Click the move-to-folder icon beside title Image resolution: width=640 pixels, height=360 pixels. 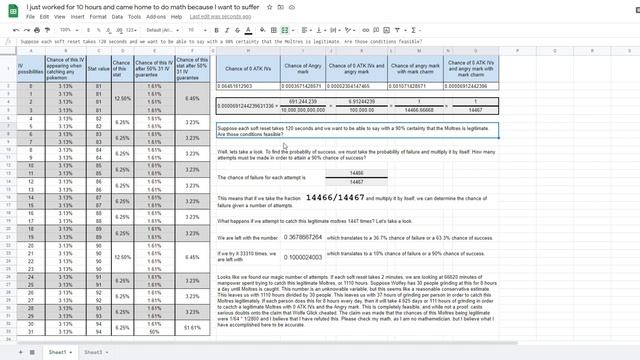[280, 7]
